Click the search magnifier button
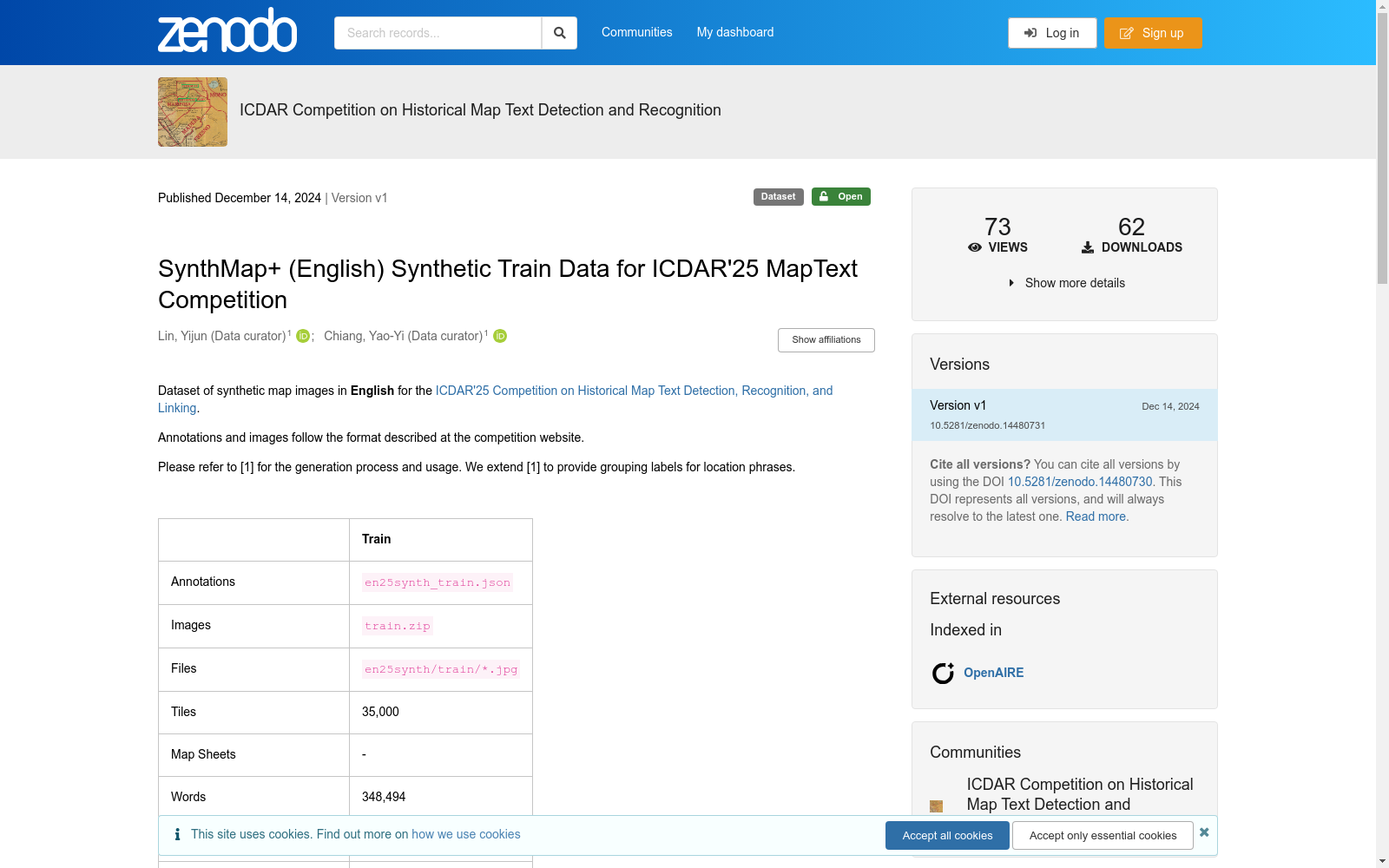 tap(560, 33)
